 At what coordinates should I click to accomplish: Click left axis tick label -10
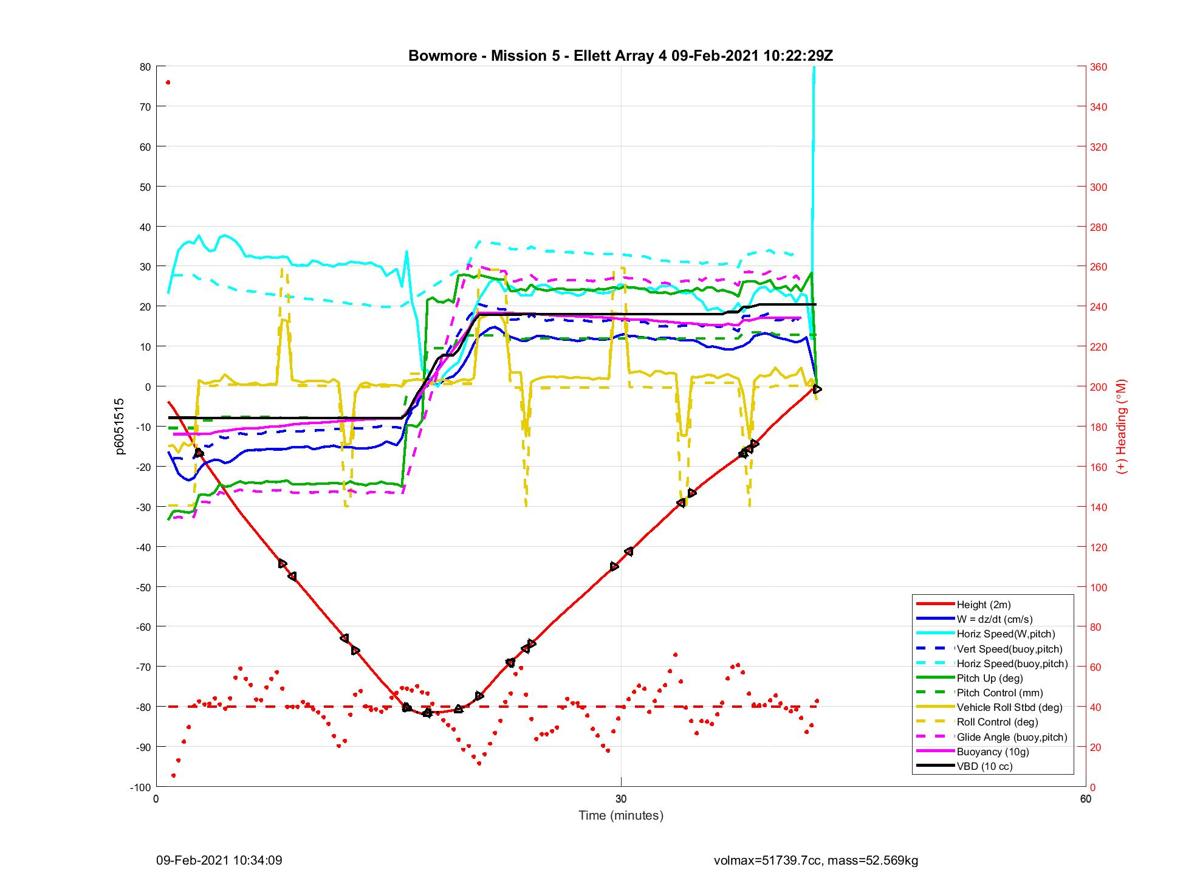pos(142,427)
